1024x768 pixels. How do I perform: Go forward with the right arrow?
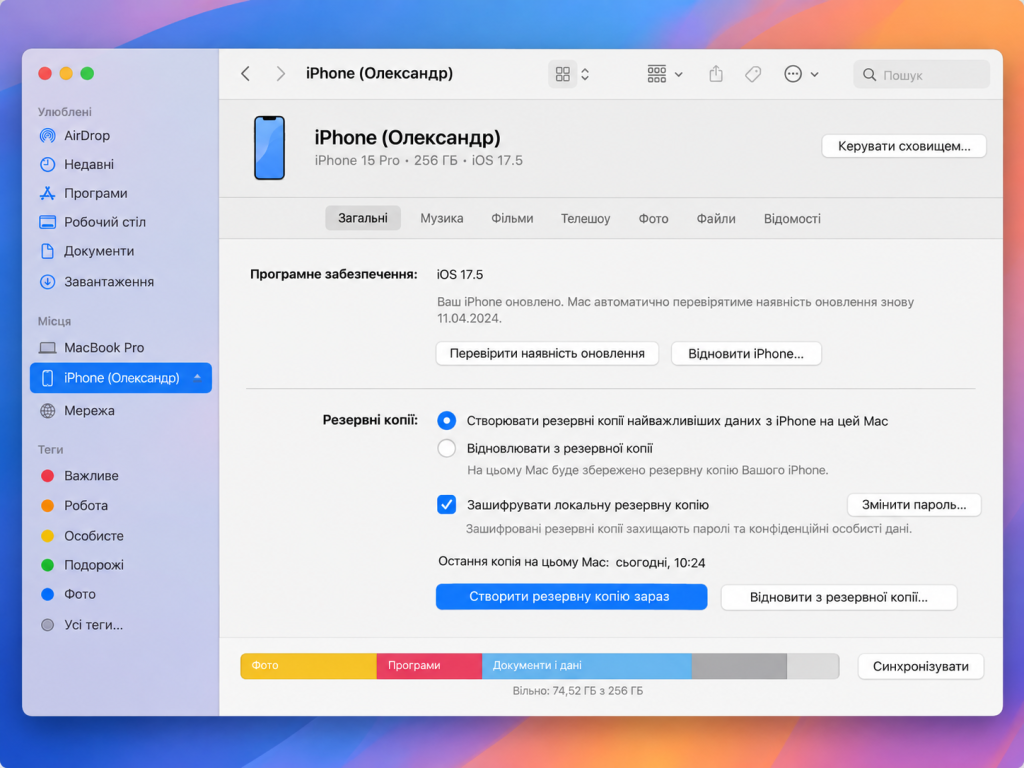click(281, 74)
